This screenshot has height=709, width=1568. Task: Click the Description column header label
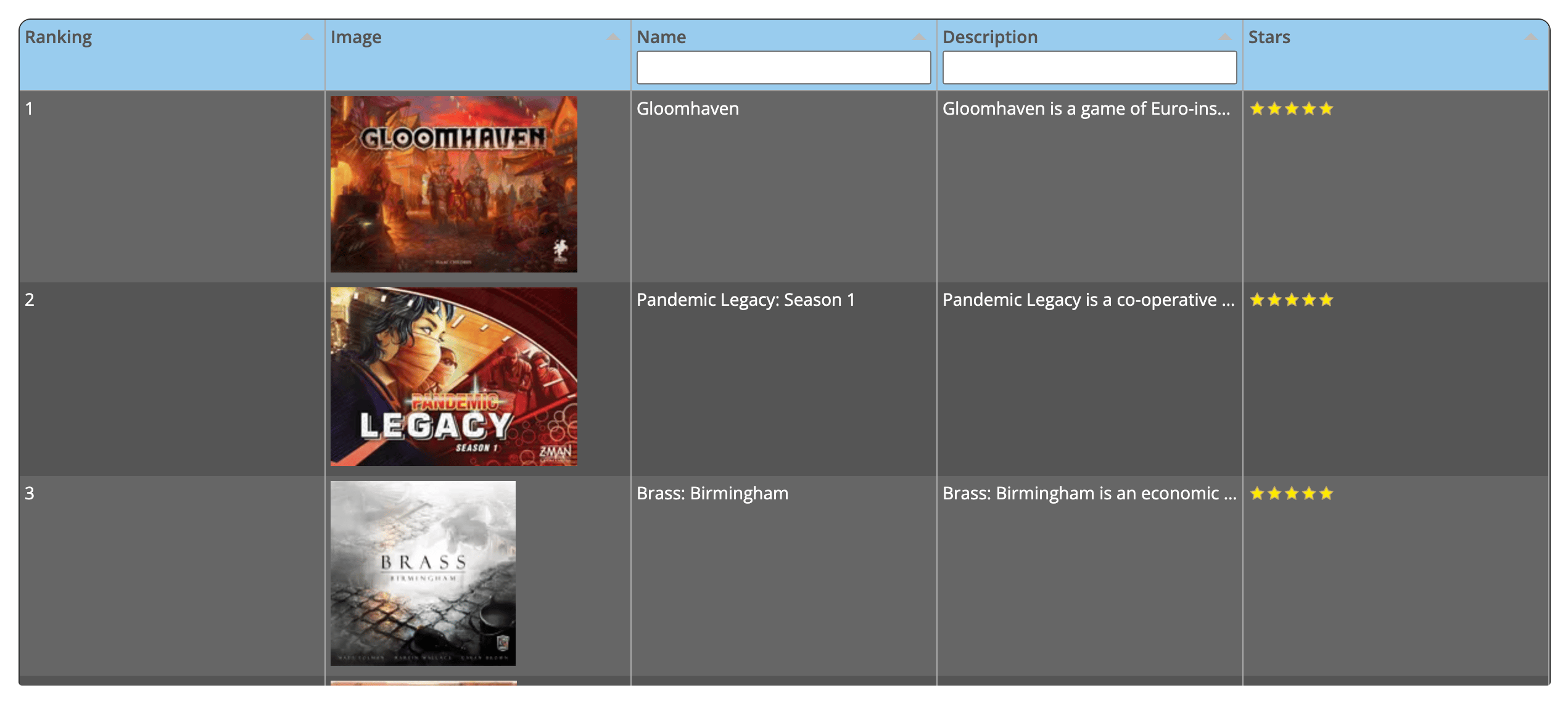(x=990, y=38)
